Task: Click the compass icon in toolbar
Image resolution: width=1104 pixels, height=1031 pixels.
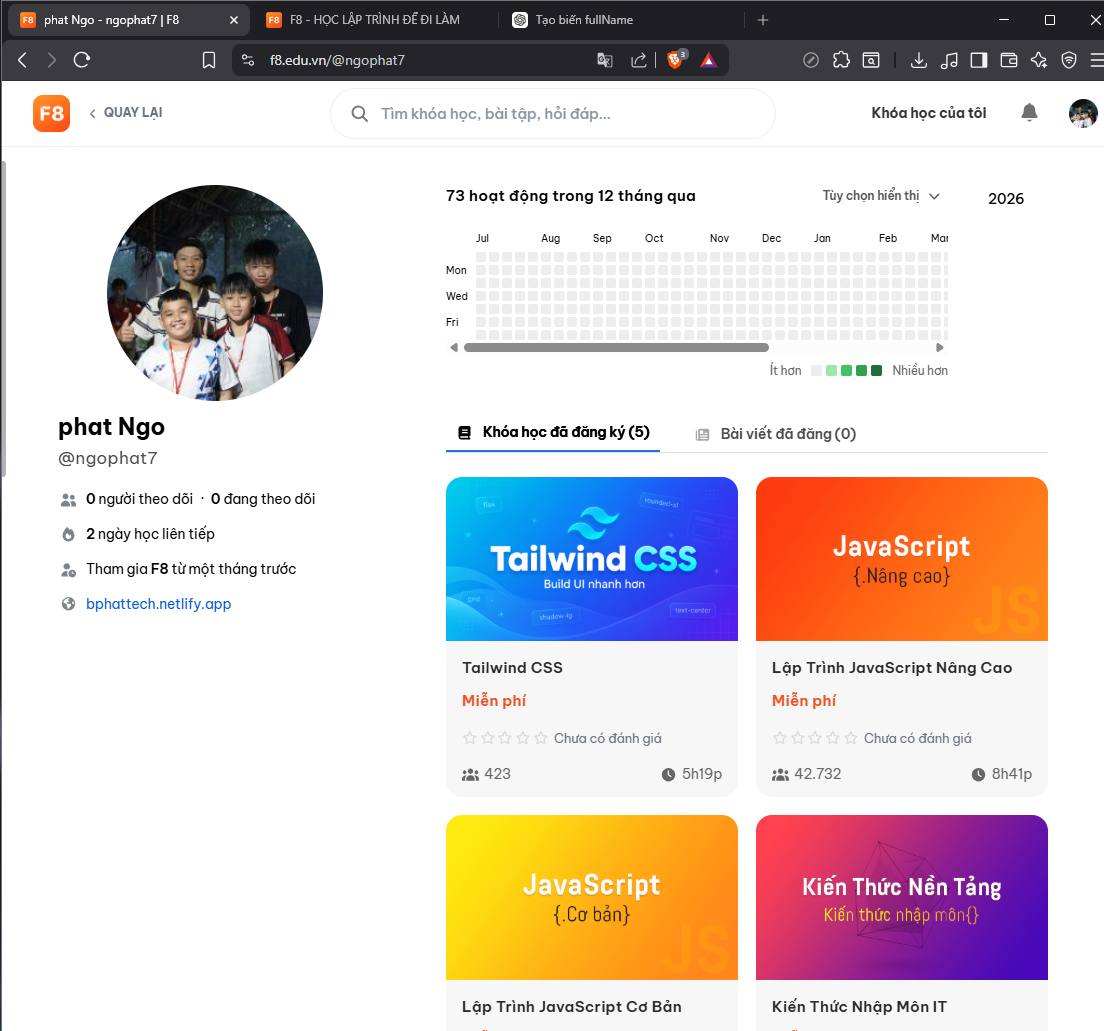Action: tap(811, 61)
